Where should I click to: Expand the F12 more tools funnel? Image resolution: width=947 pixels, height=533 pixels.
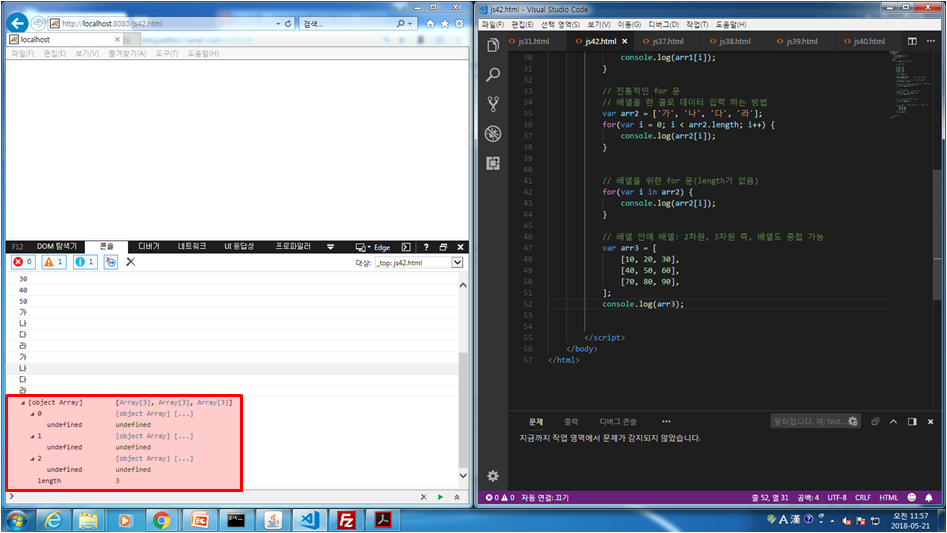330,247
